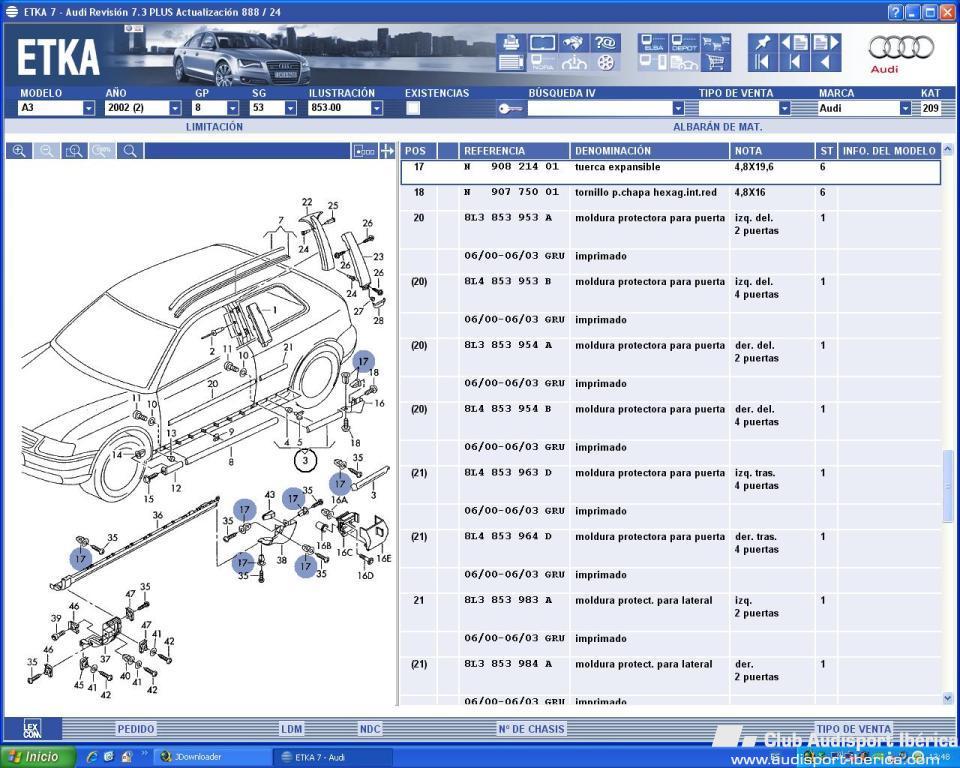Click the TIPO DE VENTA bottom button
The width and height of the screenshot is (960, 768).
(853, 729)
